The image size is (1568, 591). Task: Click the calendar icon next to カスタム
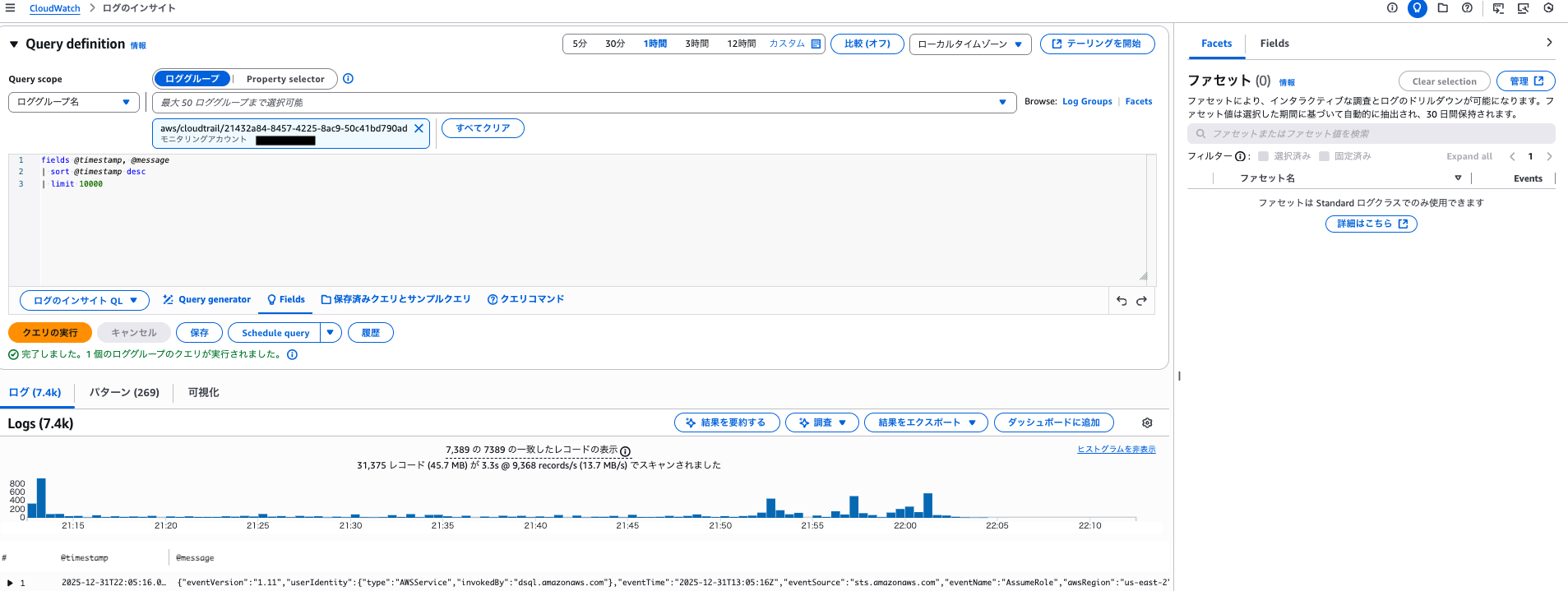[816, 44]
